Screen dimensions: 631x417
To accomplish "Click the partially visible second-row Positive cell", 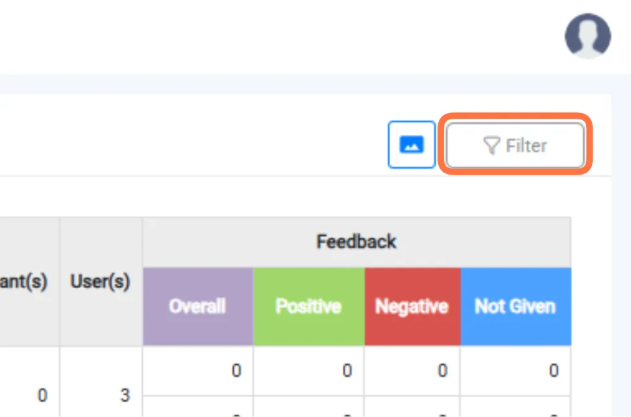I will pyautogui.click(x=309, y=407).
